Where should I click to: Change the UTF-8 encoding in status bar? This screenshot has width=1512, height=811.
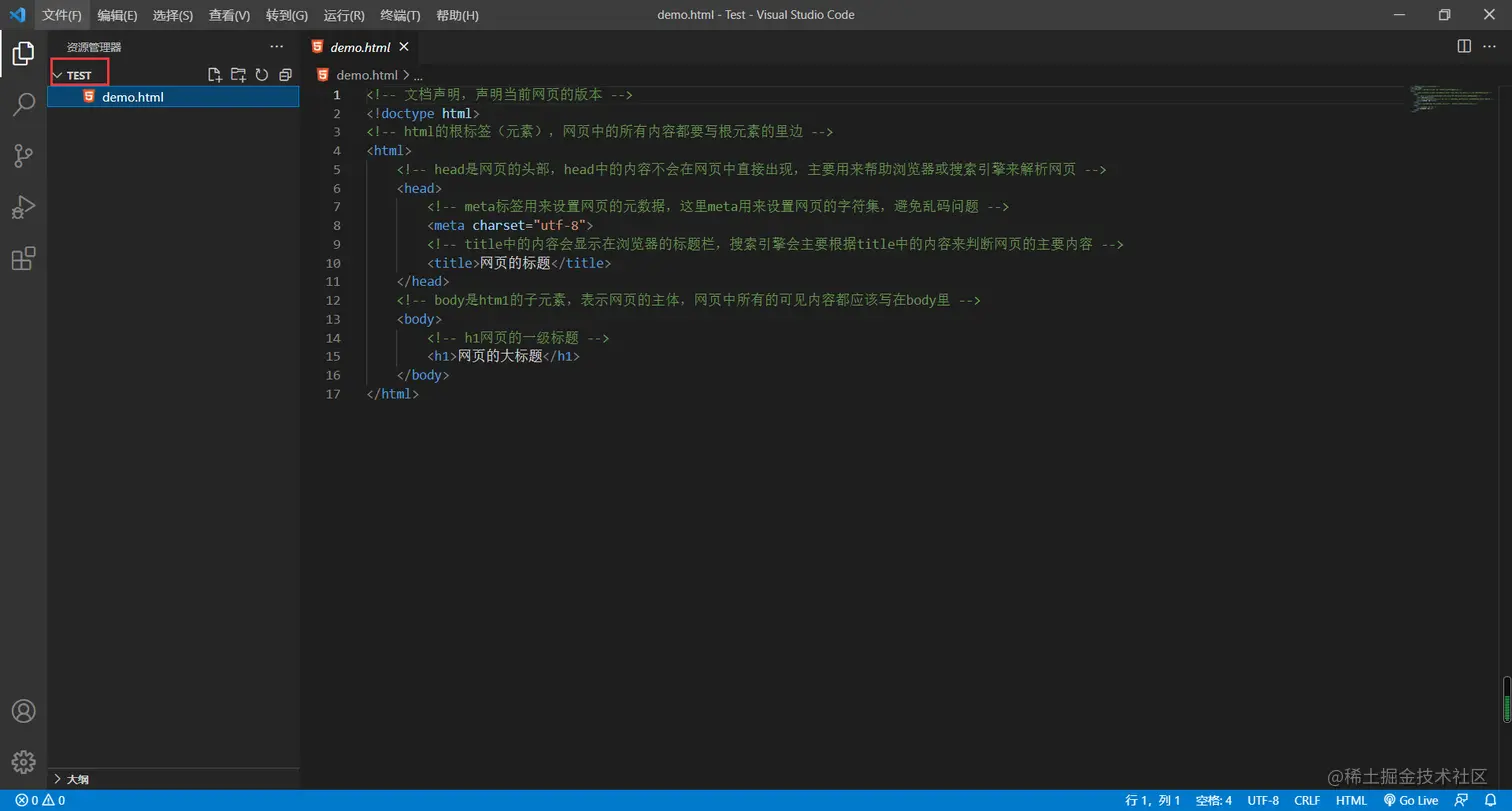pyautogui.click(x=1262, y=800)
